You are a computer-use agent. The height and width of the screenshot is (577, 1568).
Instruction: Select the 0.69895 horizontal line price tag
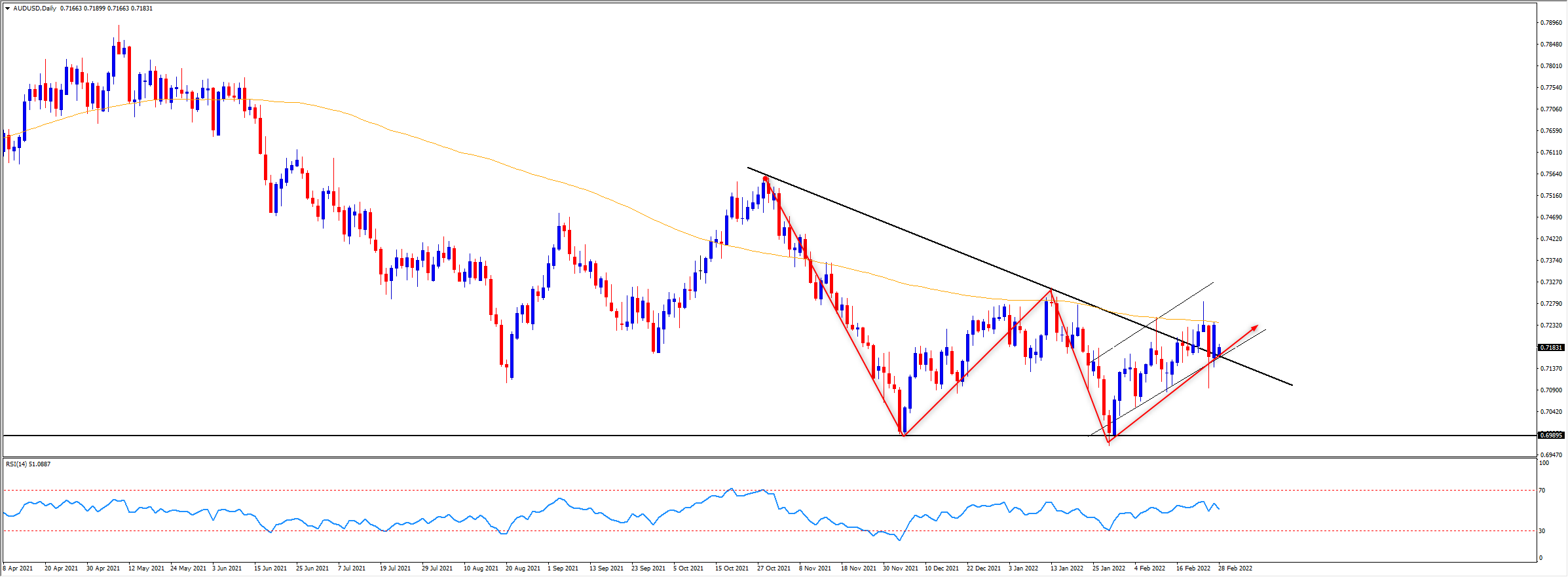click(1550, 435)
